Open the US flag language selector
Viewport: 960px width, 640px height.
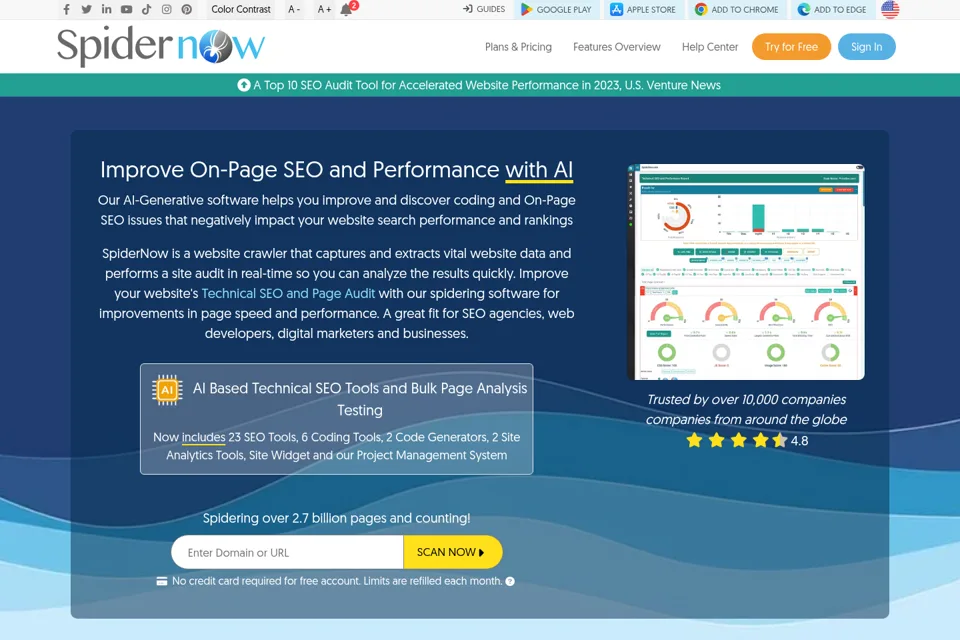click(x=890, y=9)
